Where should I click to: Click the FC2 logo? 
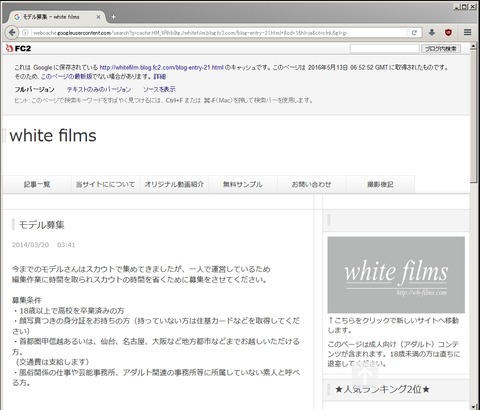point(19,48)
